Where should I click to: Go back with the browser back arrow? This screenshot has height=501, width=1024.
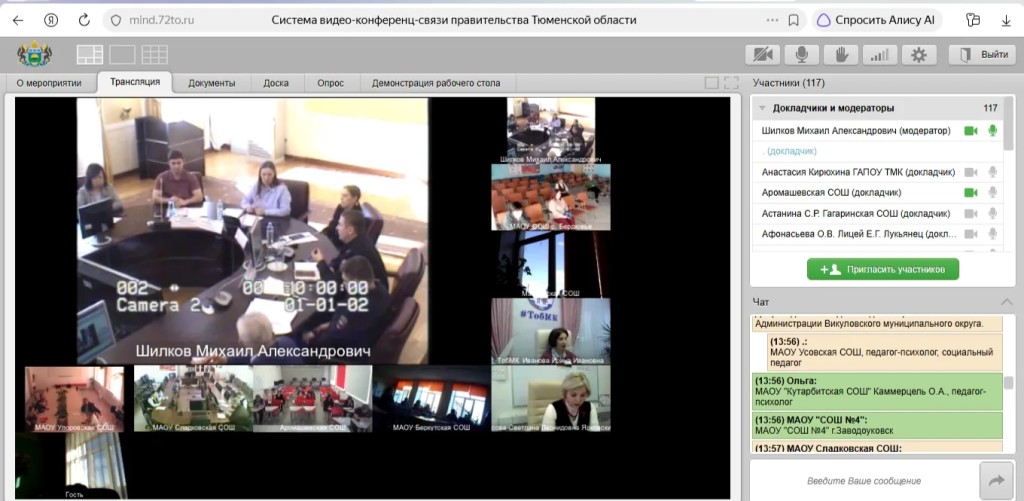[x=18, y=20]
